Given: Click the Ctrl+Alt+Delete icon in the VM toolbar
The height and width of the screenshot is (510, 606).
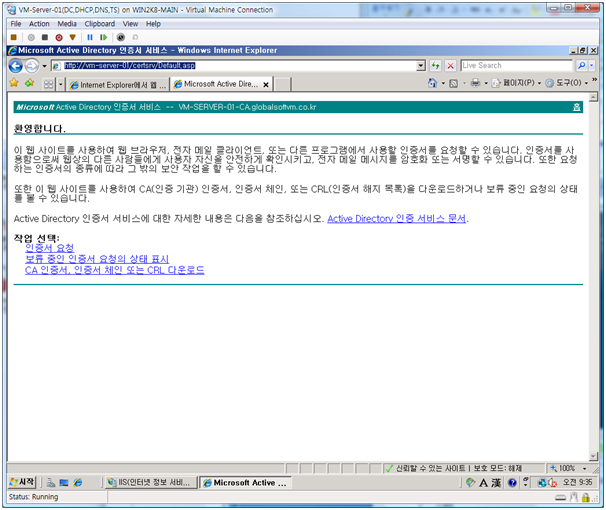Looking at the screenshot, I should tap(14, 37).
